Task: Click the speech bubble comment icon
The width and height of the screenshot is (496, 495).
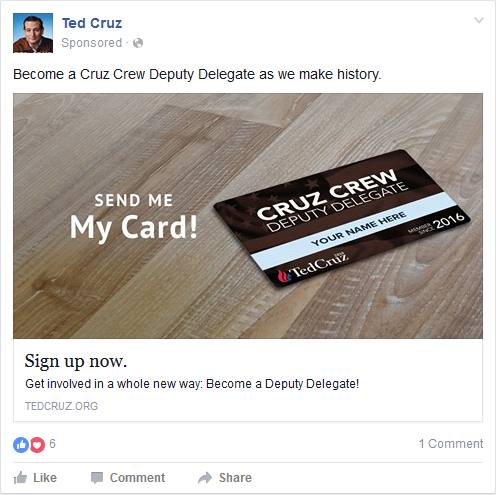Action: click(97, 478)
